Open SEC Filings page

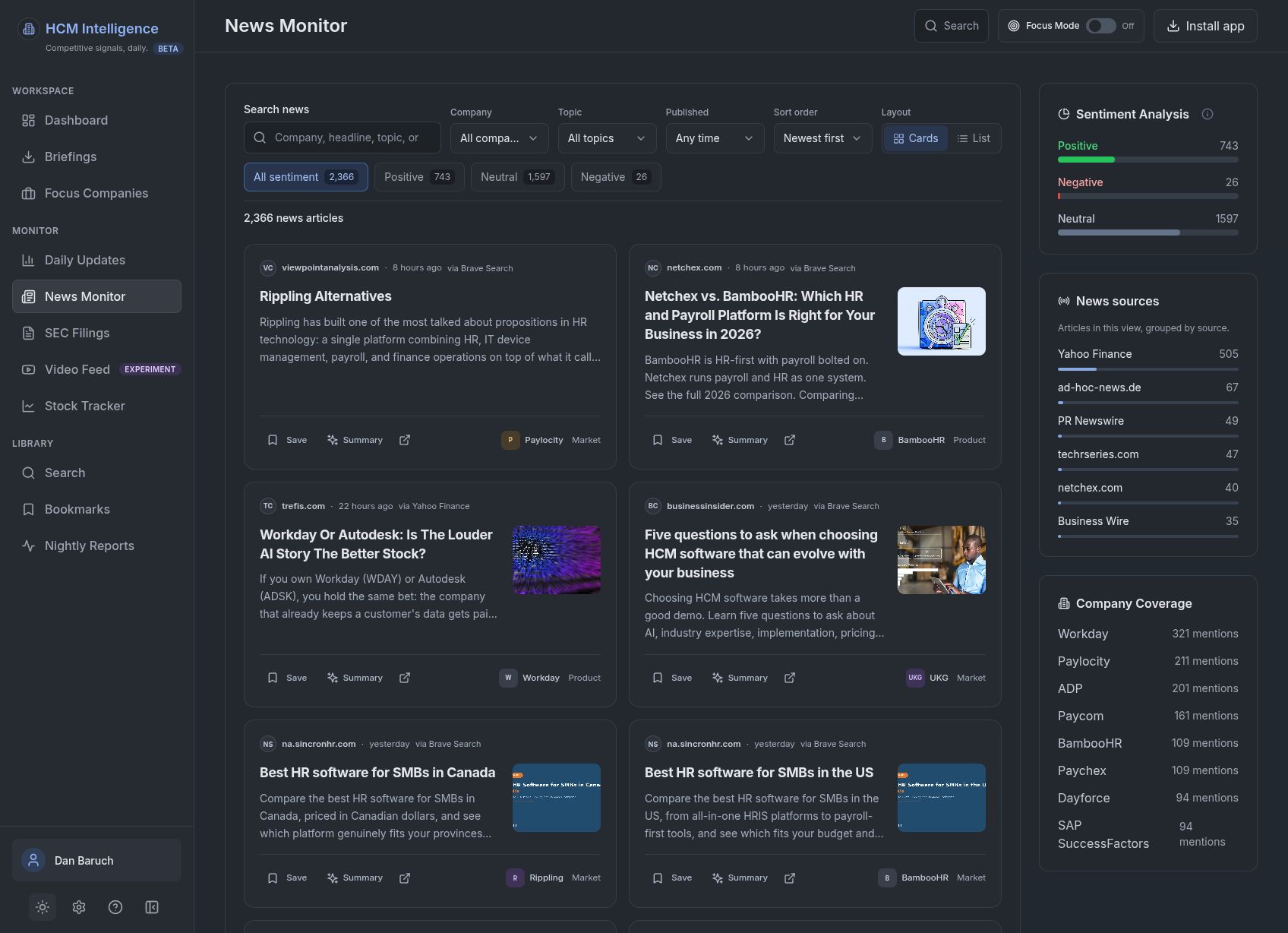[96, 333]
